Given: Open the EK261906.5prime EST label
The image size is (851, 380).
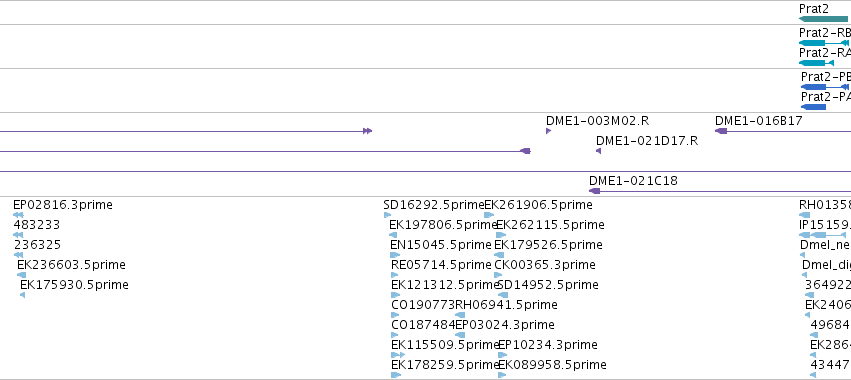Looking at the screenshot, I should (538, 205).
